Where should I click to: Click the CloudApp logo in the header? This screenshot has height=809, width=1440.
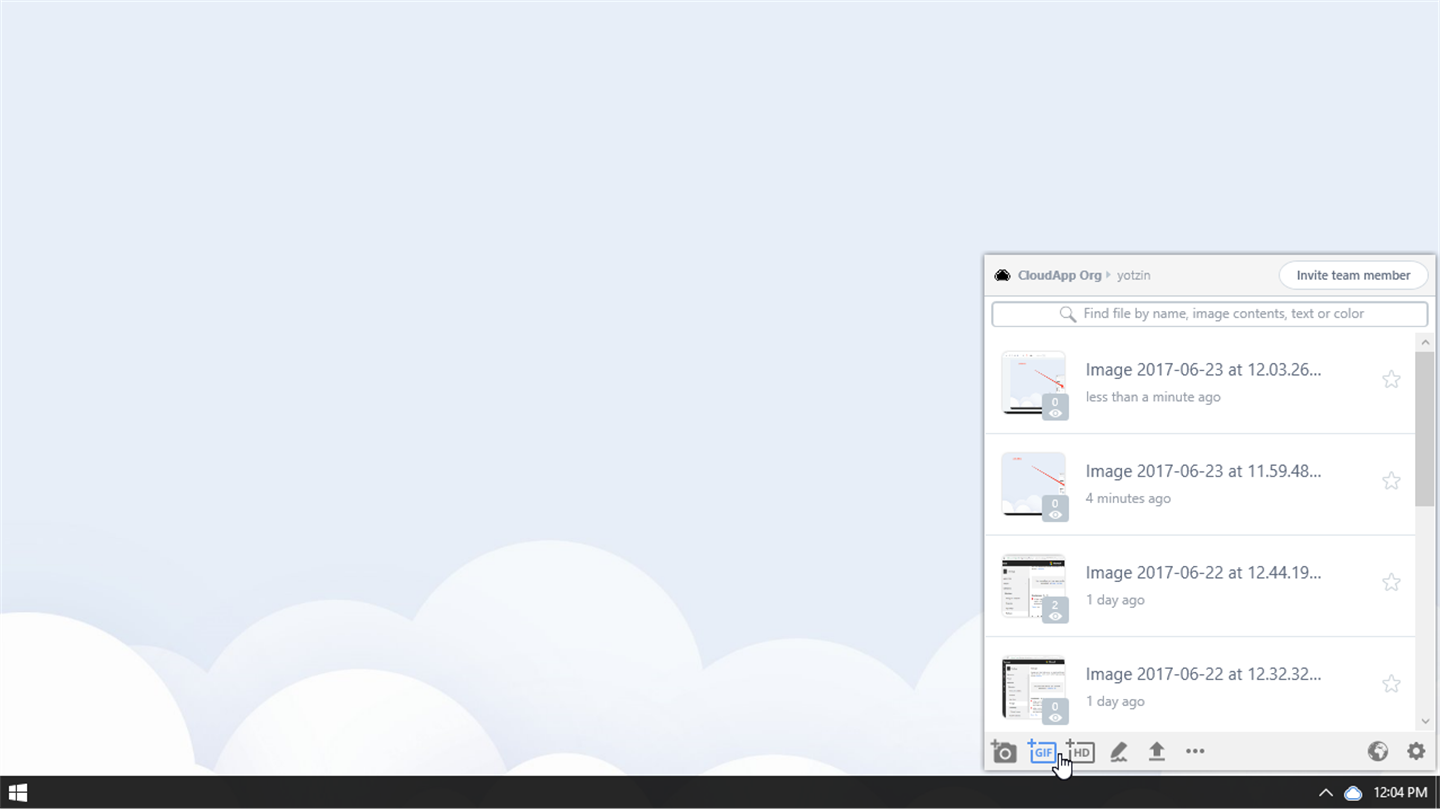point(1002,275)
